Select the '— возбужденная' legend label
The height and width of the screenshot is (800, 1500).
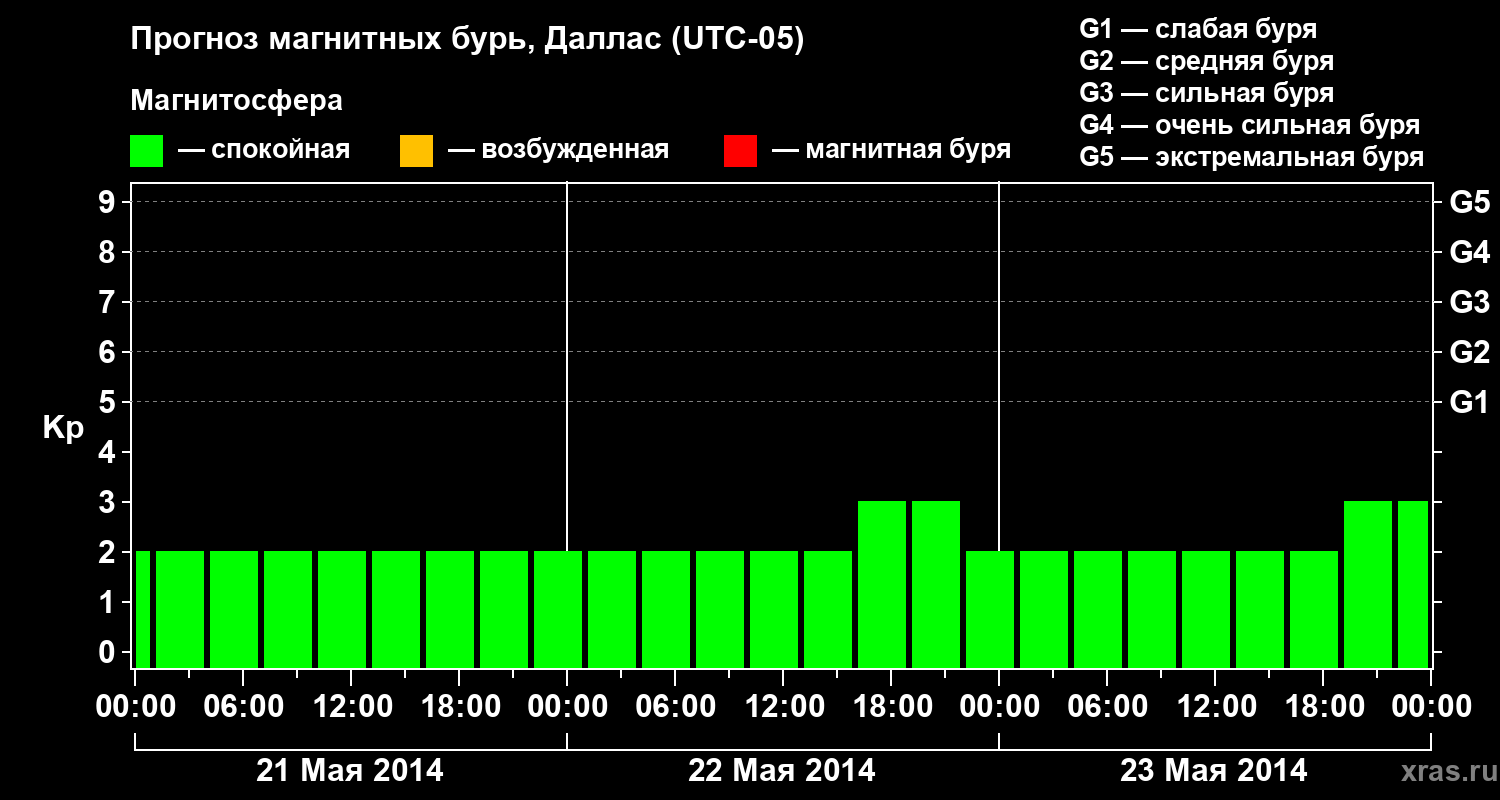pos(558,150)
